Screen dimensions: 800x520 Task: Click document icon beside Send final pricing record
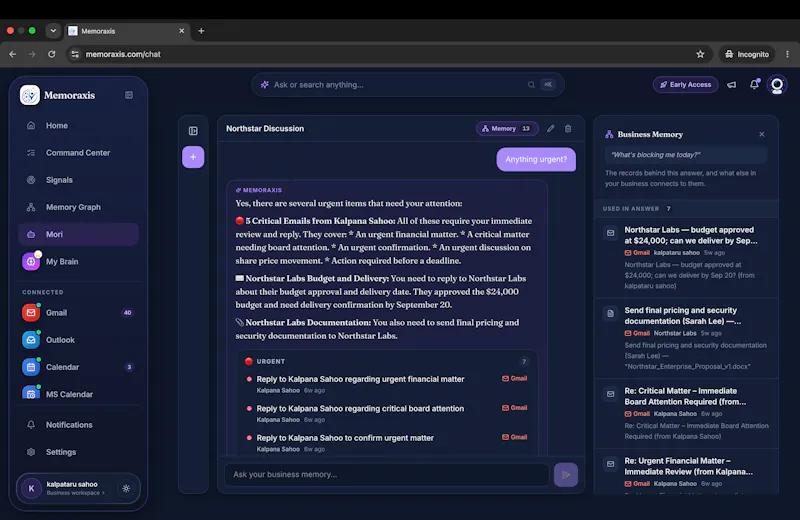pyautogui.click(x=610, y=313)
